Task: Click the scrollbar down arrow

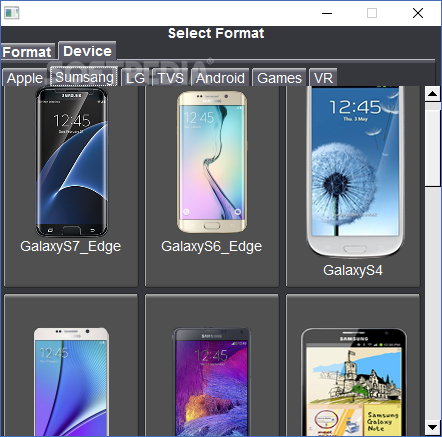Action: (x=433, y=427)
